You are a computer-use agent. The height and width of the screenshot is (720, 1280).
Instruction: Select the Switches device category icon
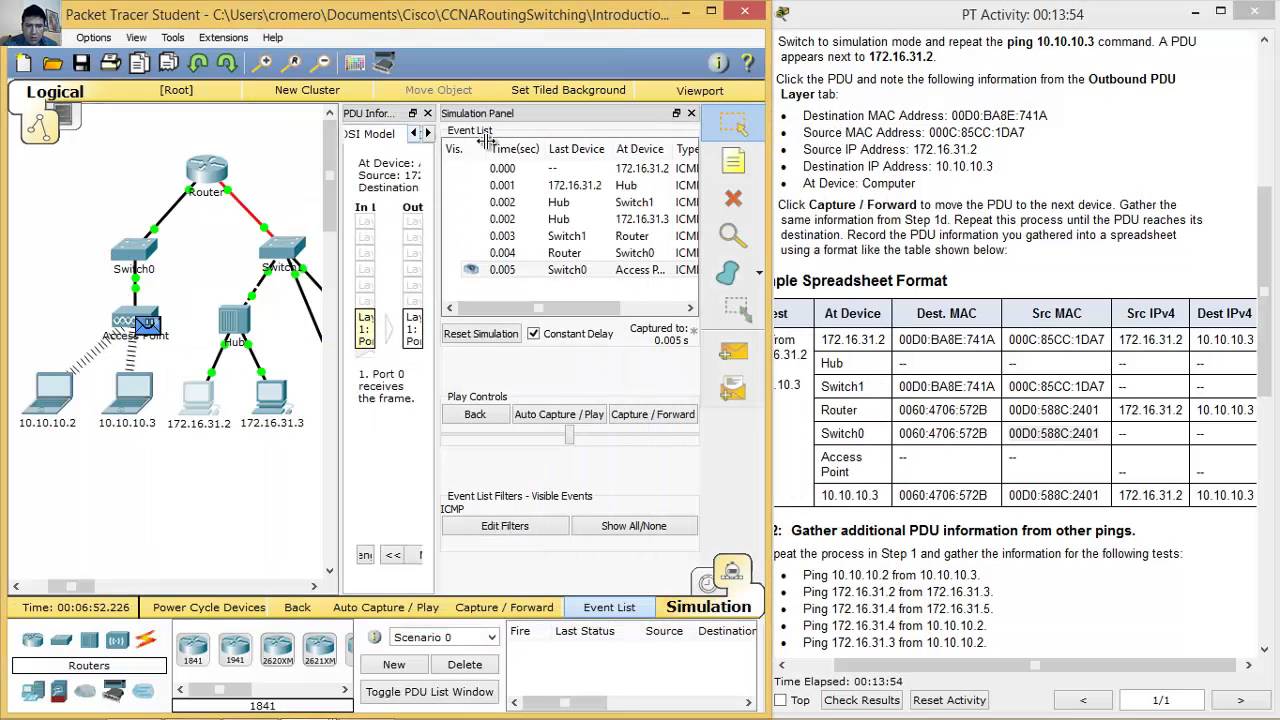pyautogui.click(x=61, y=640)
